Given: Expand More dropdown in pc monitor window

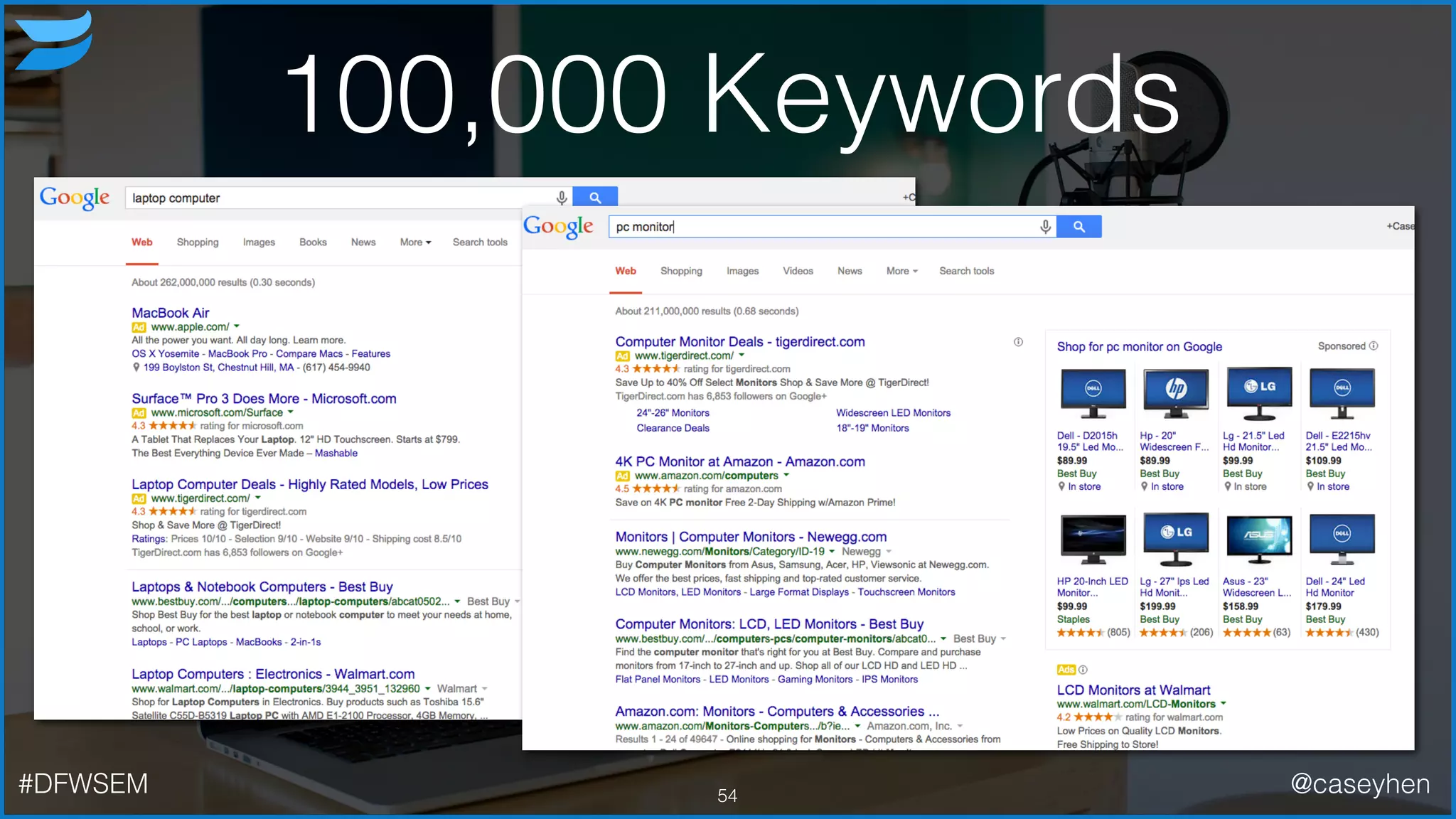Looking at the screenshot, I should [x=902, y=271].
